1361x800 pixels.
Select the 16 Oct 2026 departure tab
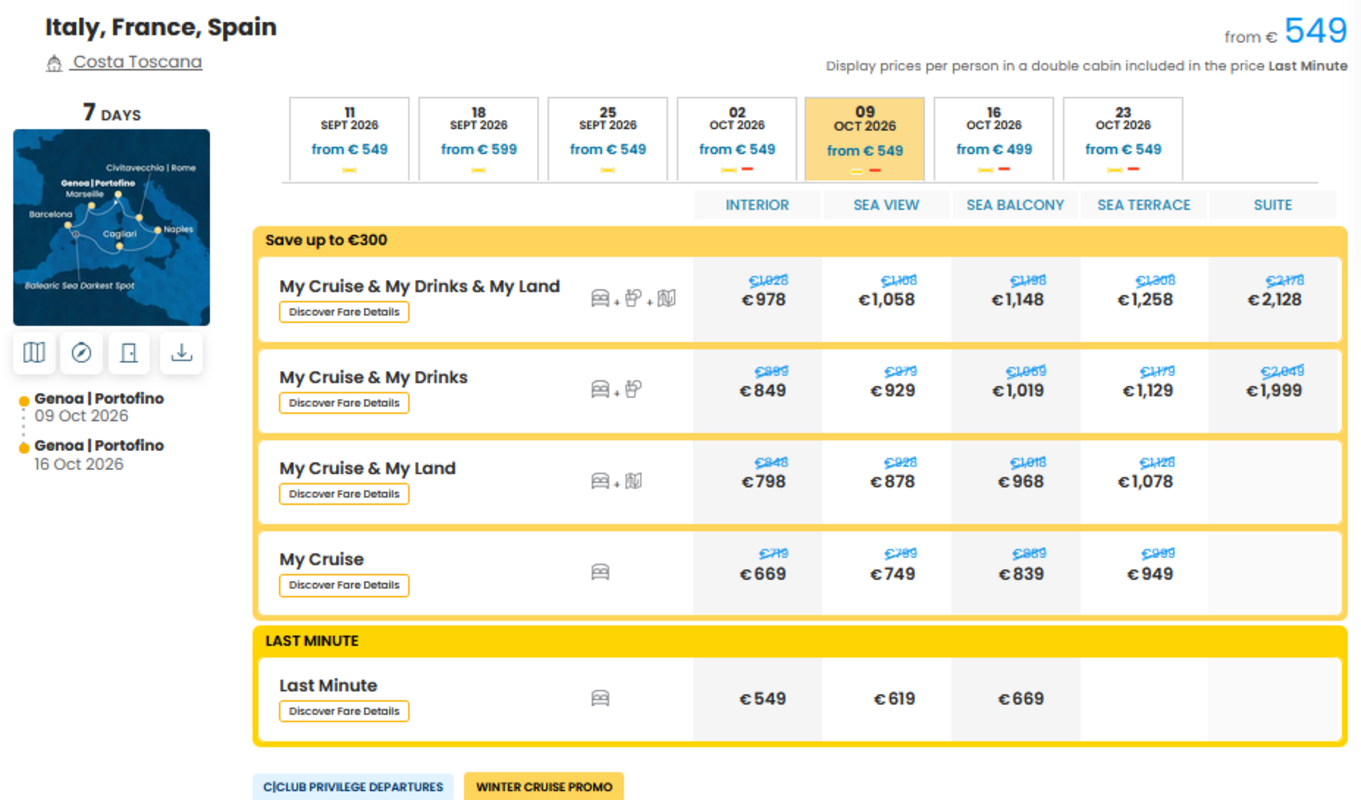click(994, 139)
